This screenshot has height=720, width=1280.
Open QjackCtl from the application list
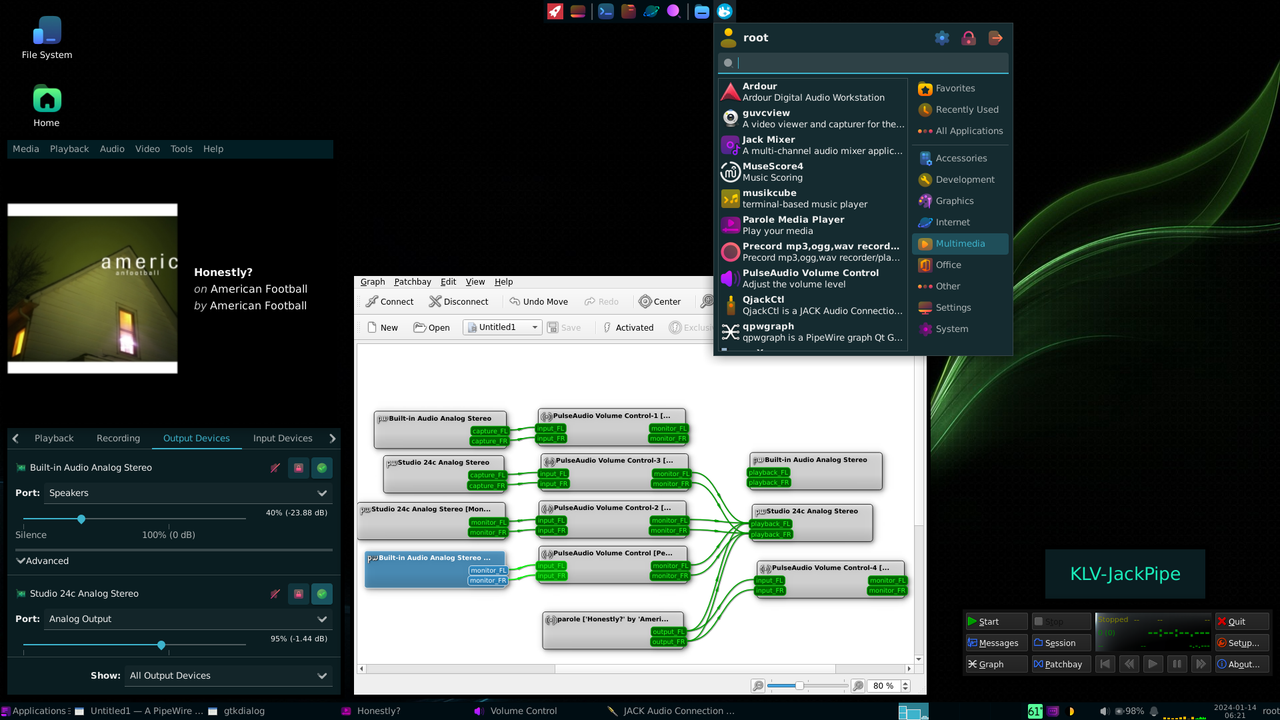812,305
